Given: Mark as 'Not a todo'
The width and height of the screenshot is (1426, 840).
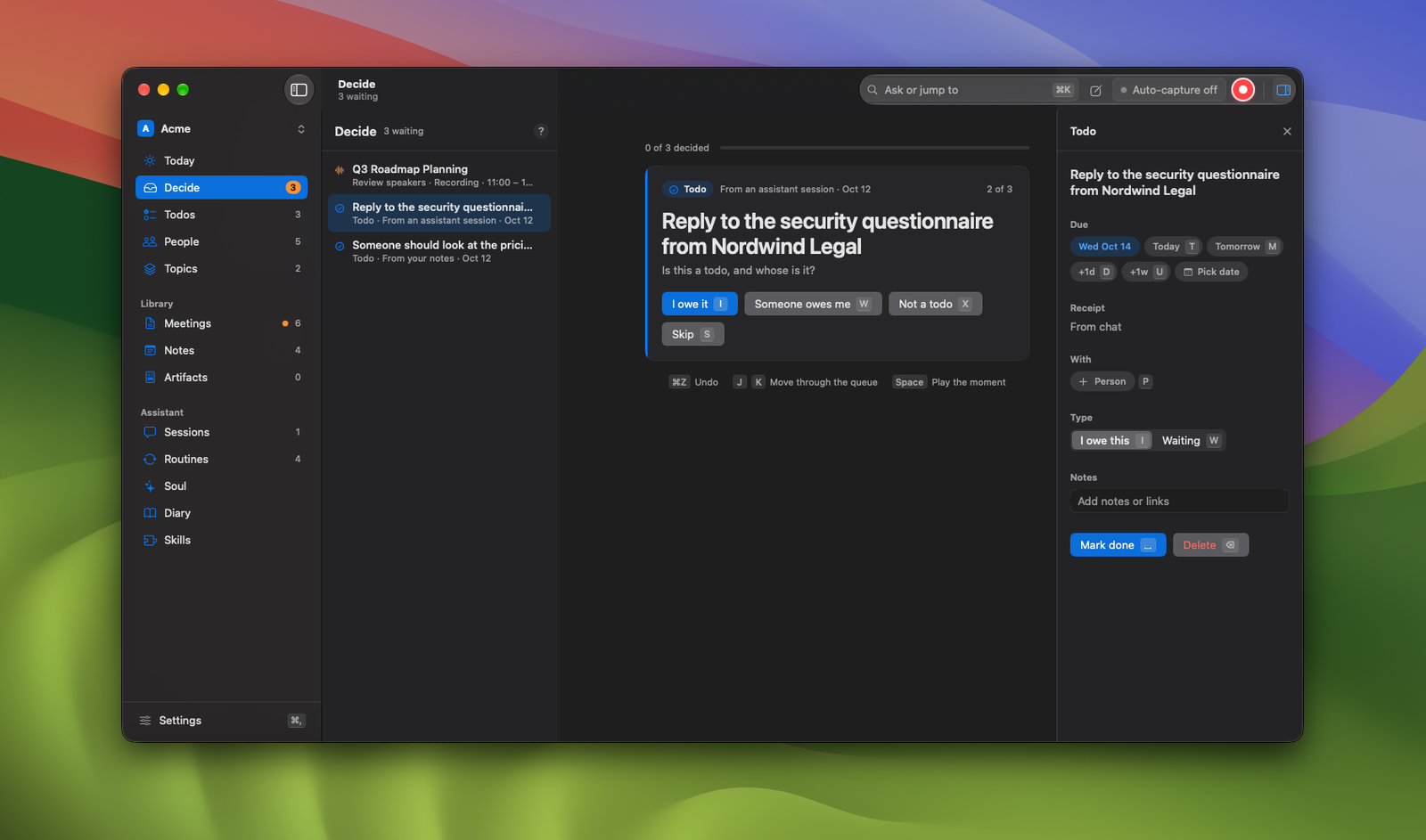Looking at the screenshot, I should pos(935,304).
